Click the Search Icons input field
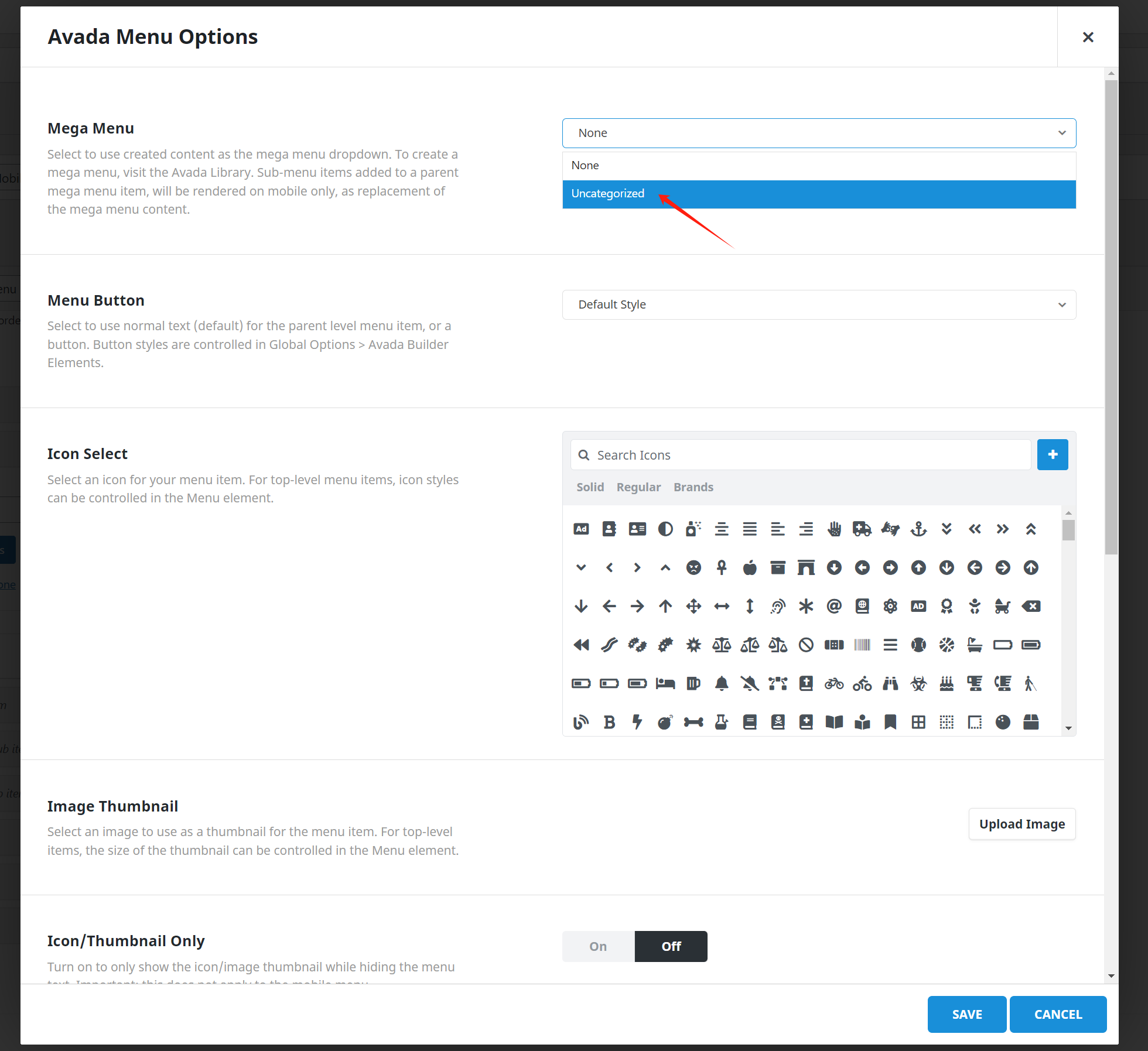Viewport: 1148px width, 1051px height. tap(800, 454)
